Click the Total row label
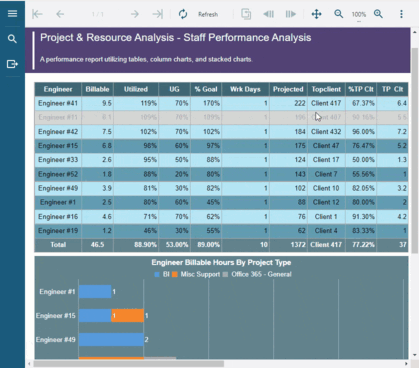Viewport: 419px width, 368px height. pyautogui.click(x=58, y=245)
